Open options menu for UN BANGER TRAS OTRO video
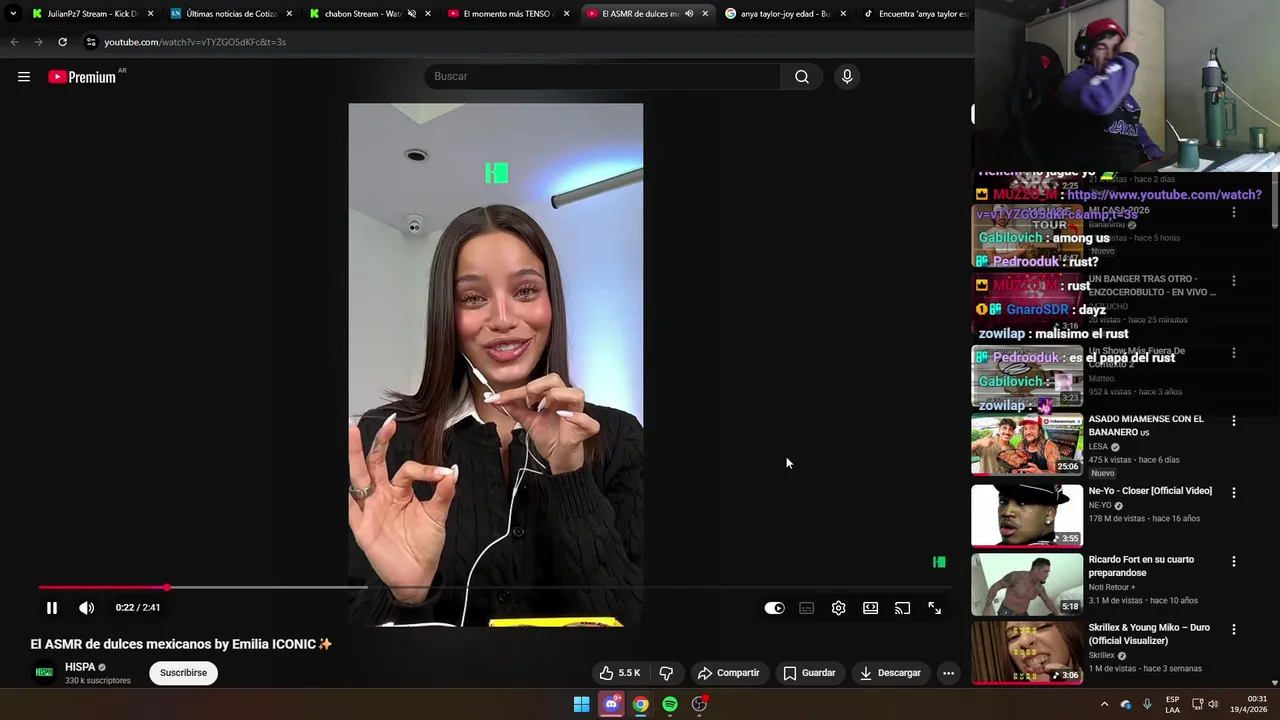The height and width of the screenshot is (720, 1280). (1233, 281)
